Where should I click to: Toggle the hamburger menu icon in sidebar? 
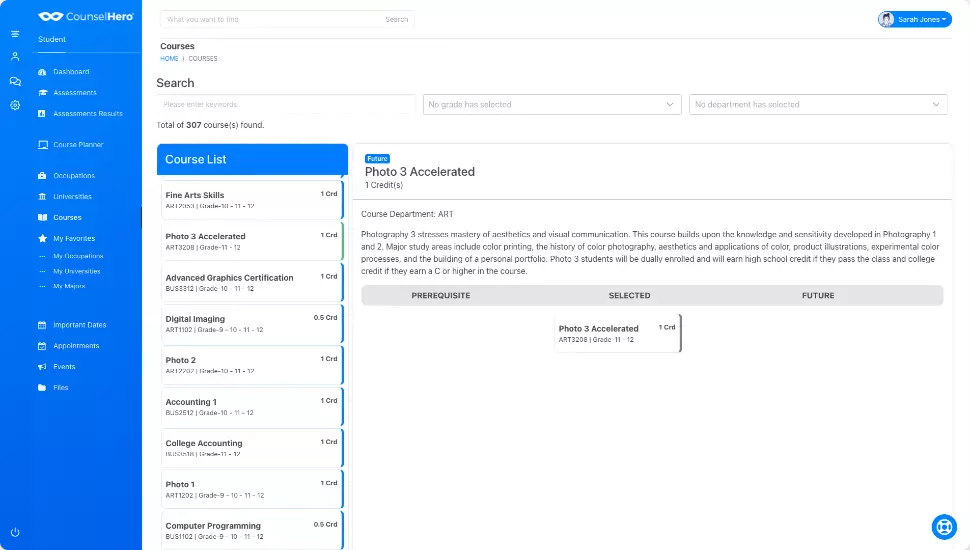click(15, 34)
